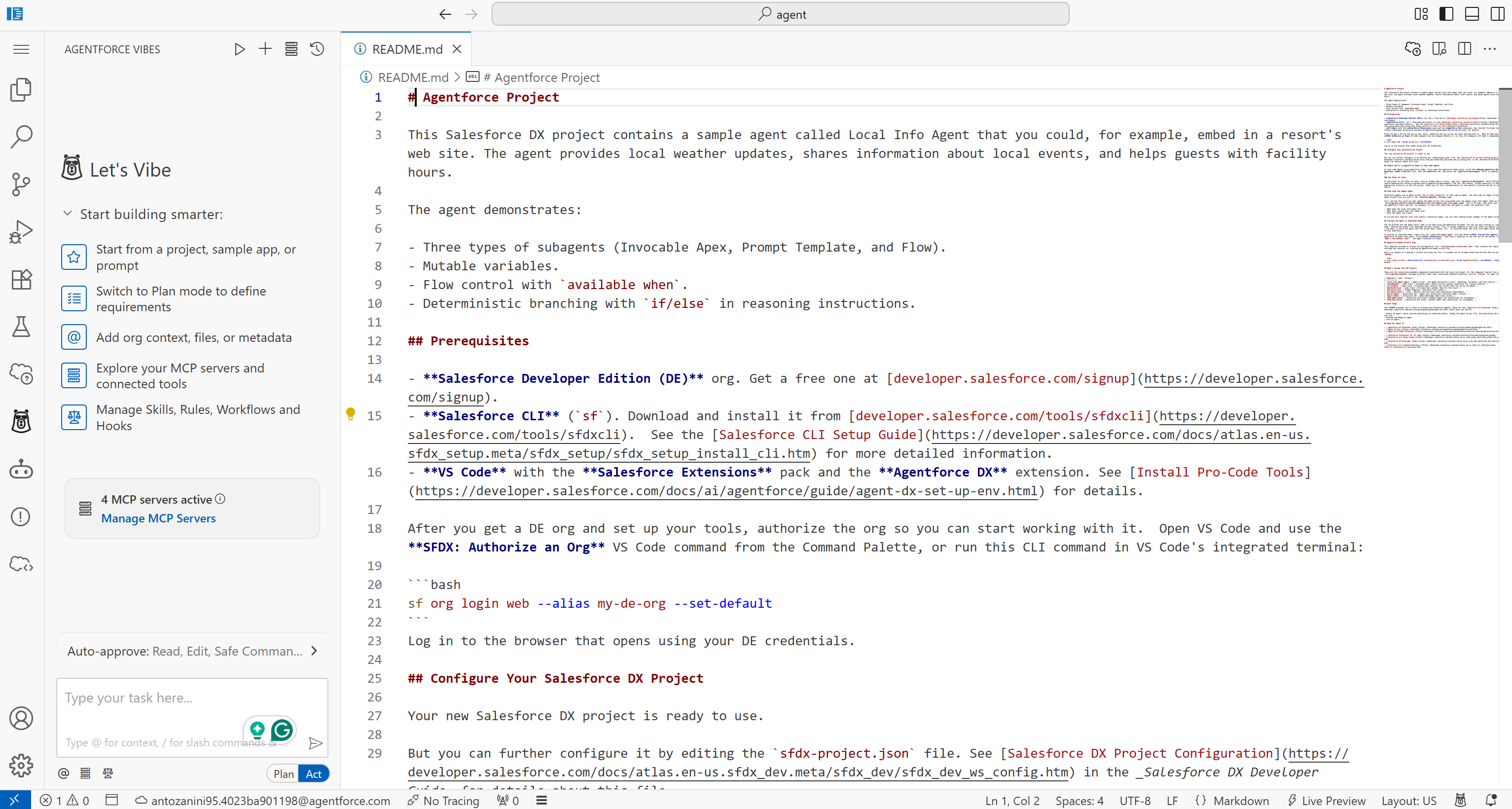Open the default org in status bar
Image resolution: width=1512 pixels, height=809 pixels.
pyautogui.click(x=262, y=800)
